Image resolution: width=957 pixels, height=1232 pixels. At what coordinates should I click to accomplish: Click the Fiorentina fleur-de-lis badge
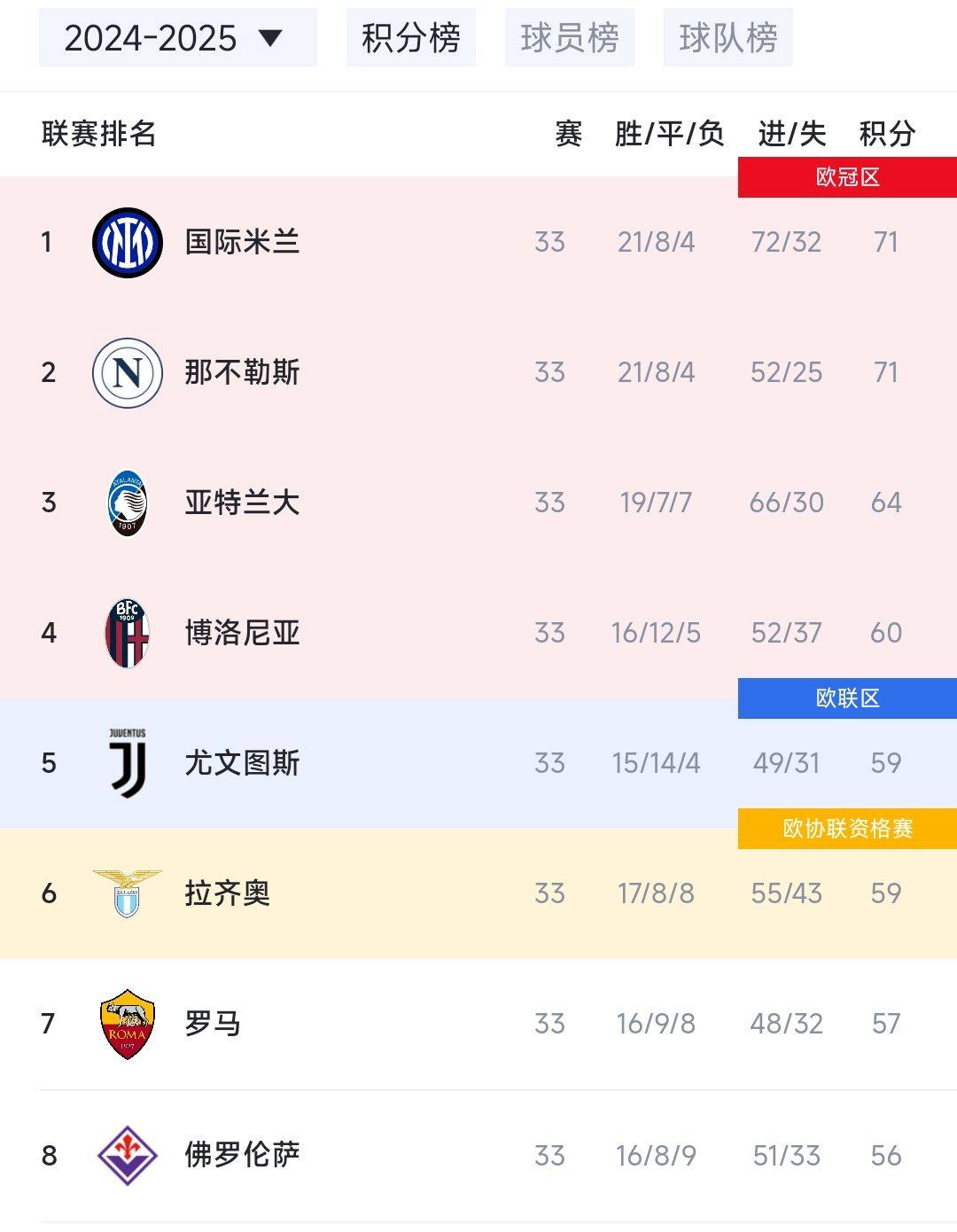coord(127,1154)
